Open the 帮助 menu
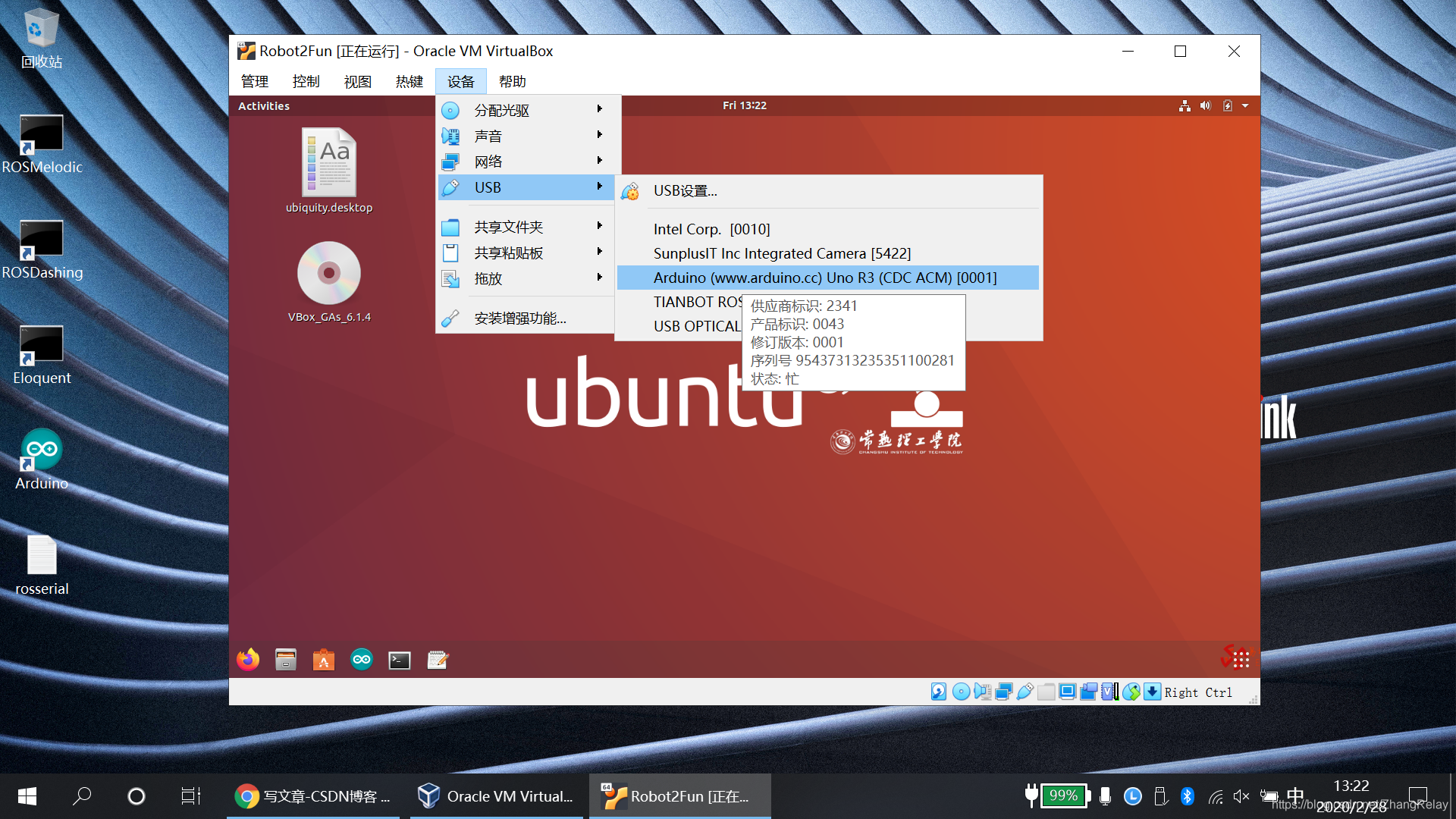Screen dimensions: 1456x819 [513, 81]
